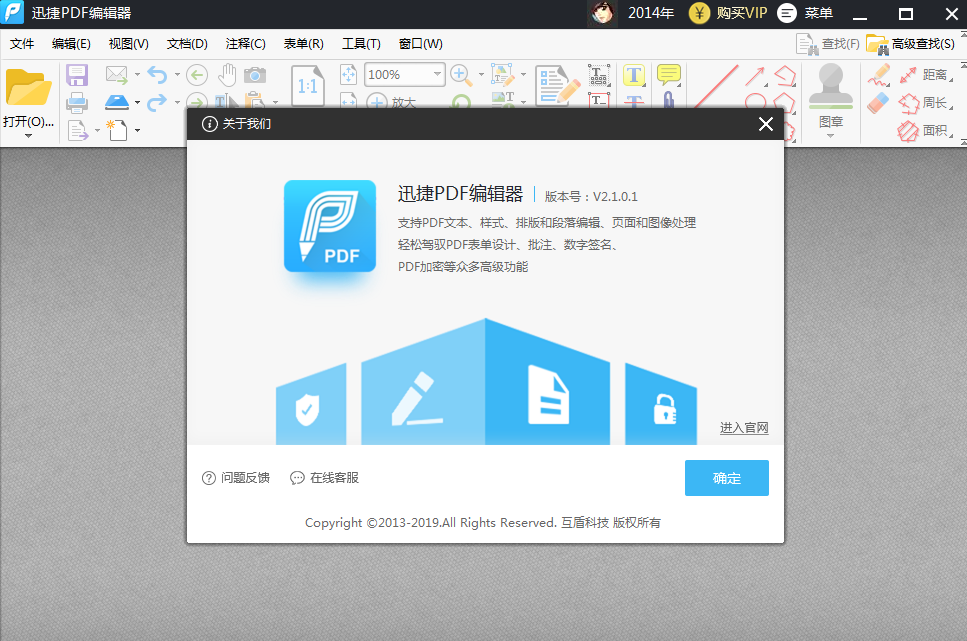Image resolution: width=967 pixels, height=641 pixels.
Task: Click the 进入官网 link
Action: pyautogui.click(x=744, y=428)
